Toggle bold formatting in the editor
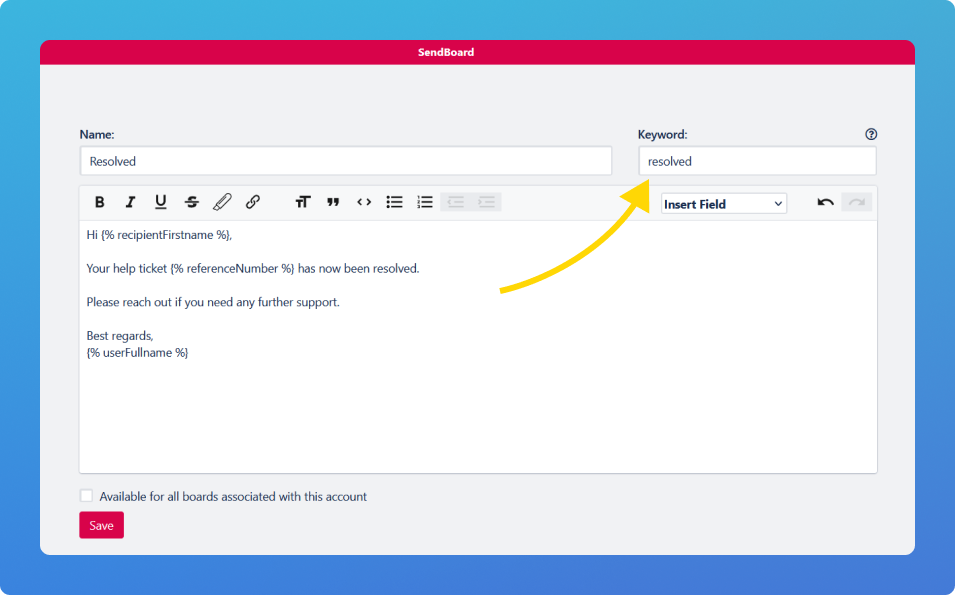The image size is (955, 595). [x=99, y=202]
